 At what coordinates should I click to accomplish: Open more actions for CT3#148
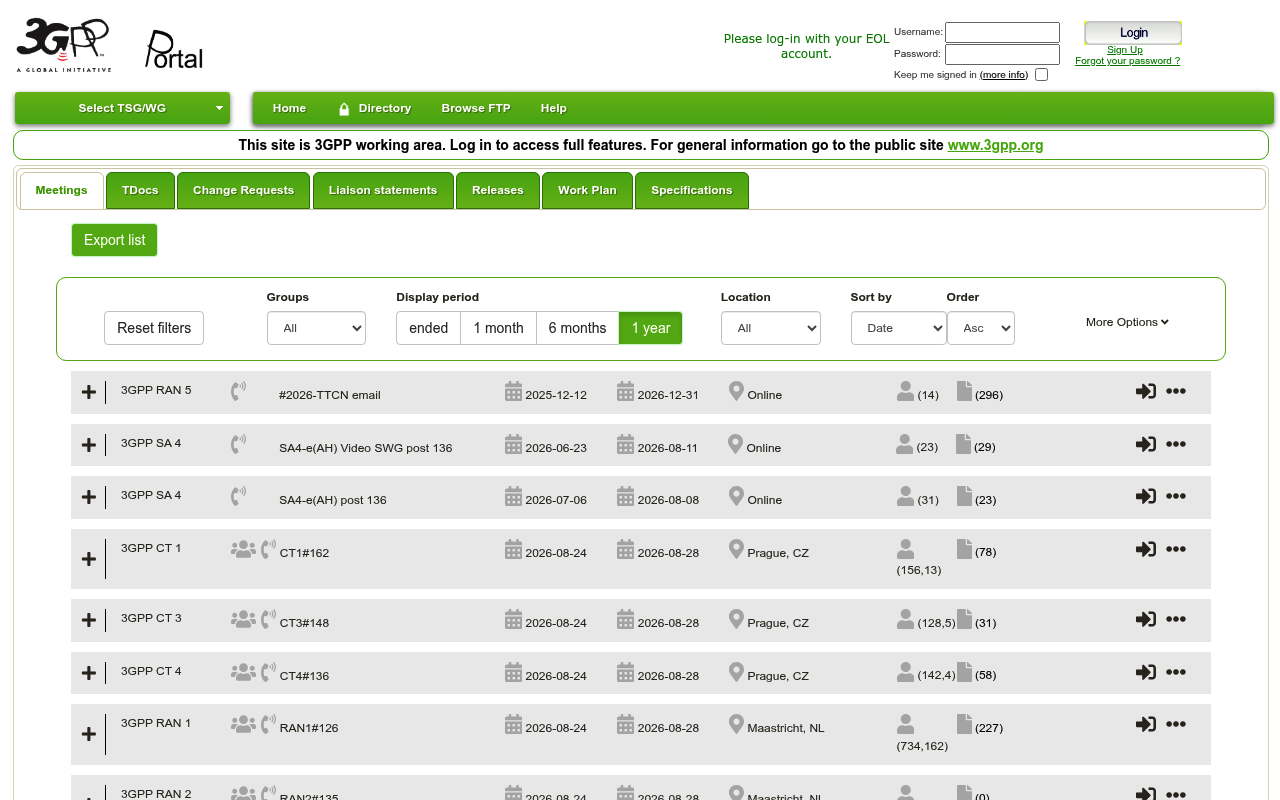coord(1176,619)
